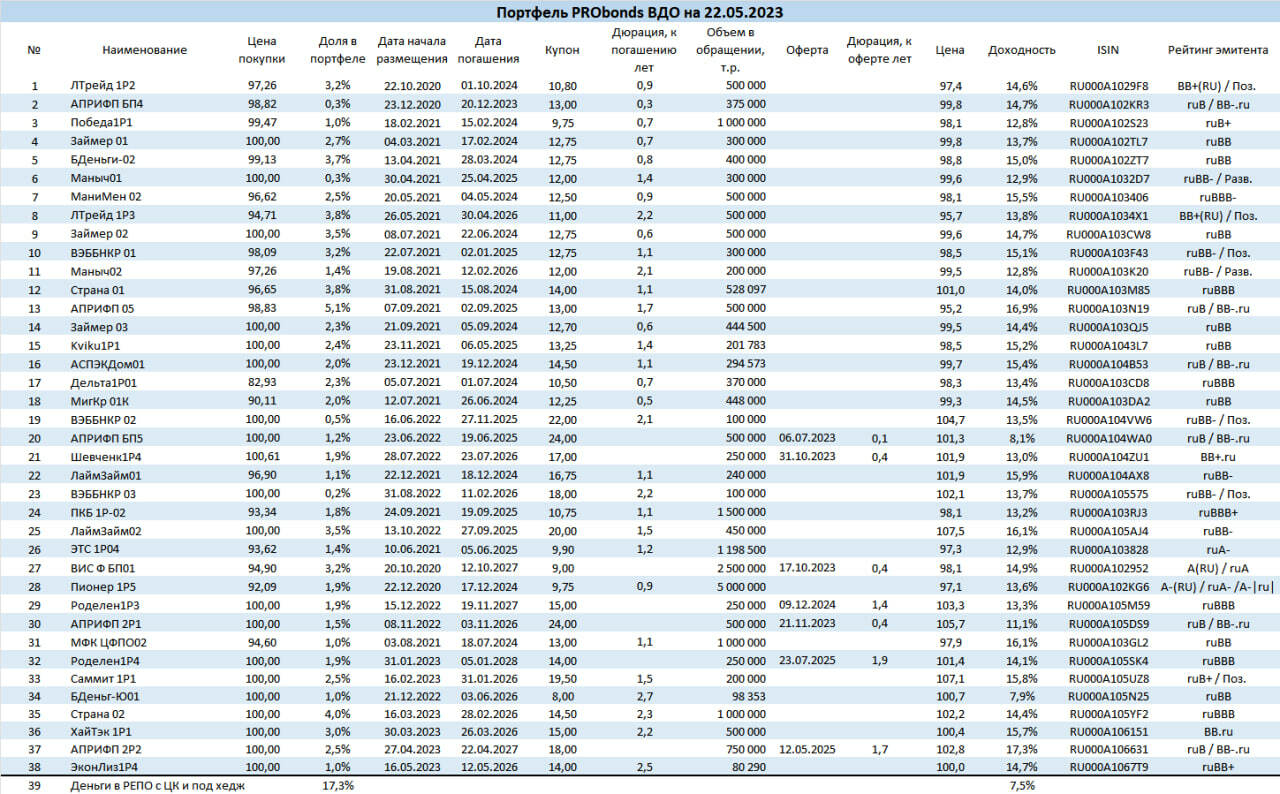The image size is (1280, 794).
Task: Select the volume value "528 097"
Action: [x=745, y=289]
